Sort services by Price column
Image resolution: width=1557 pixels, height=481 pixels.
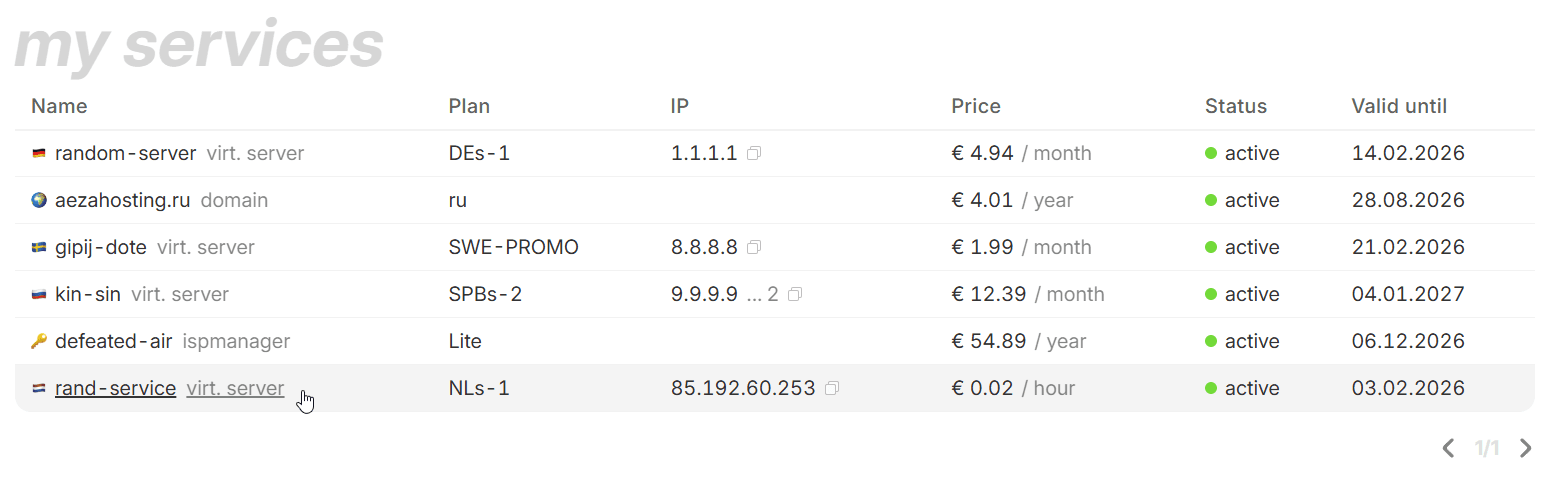(975, 106)
